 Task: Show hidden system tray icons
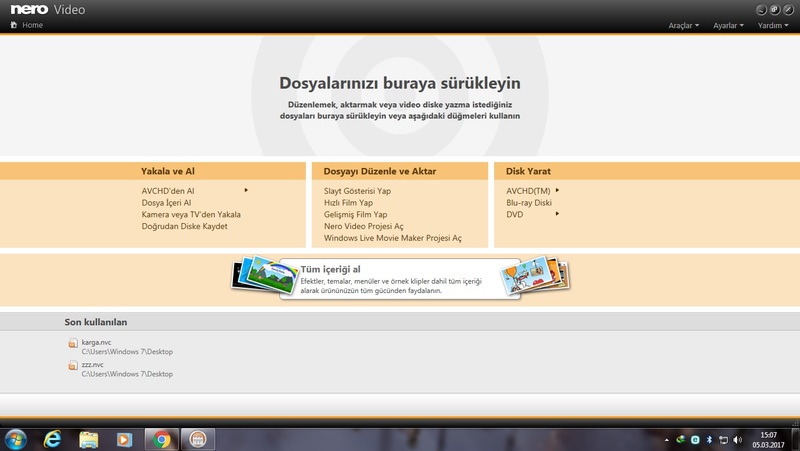[666, 440]
